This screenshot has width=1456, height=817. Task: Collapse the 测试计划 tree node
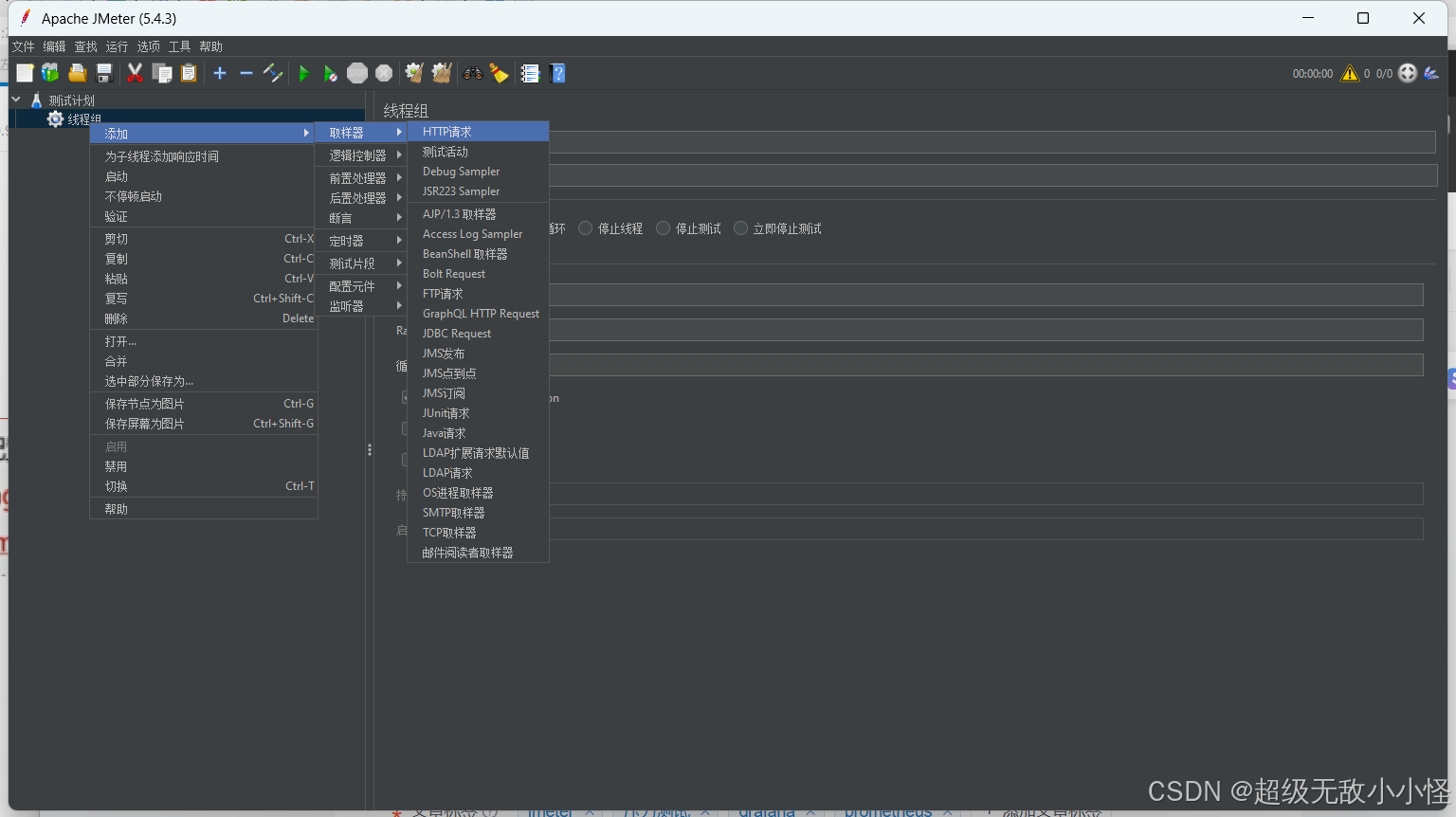16,100
